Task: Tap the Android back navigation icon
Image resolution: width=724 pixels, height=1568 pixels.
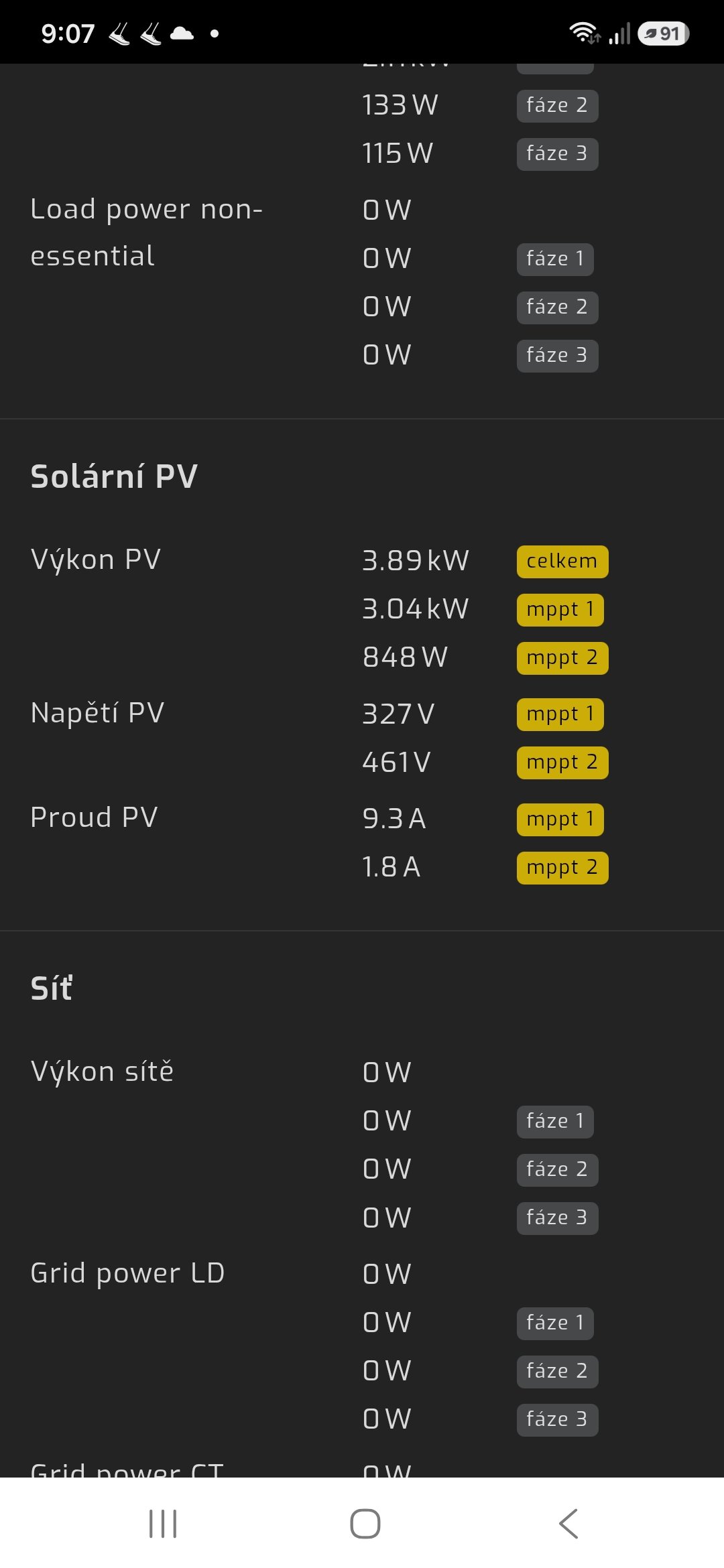Action: click(568, 1524)
